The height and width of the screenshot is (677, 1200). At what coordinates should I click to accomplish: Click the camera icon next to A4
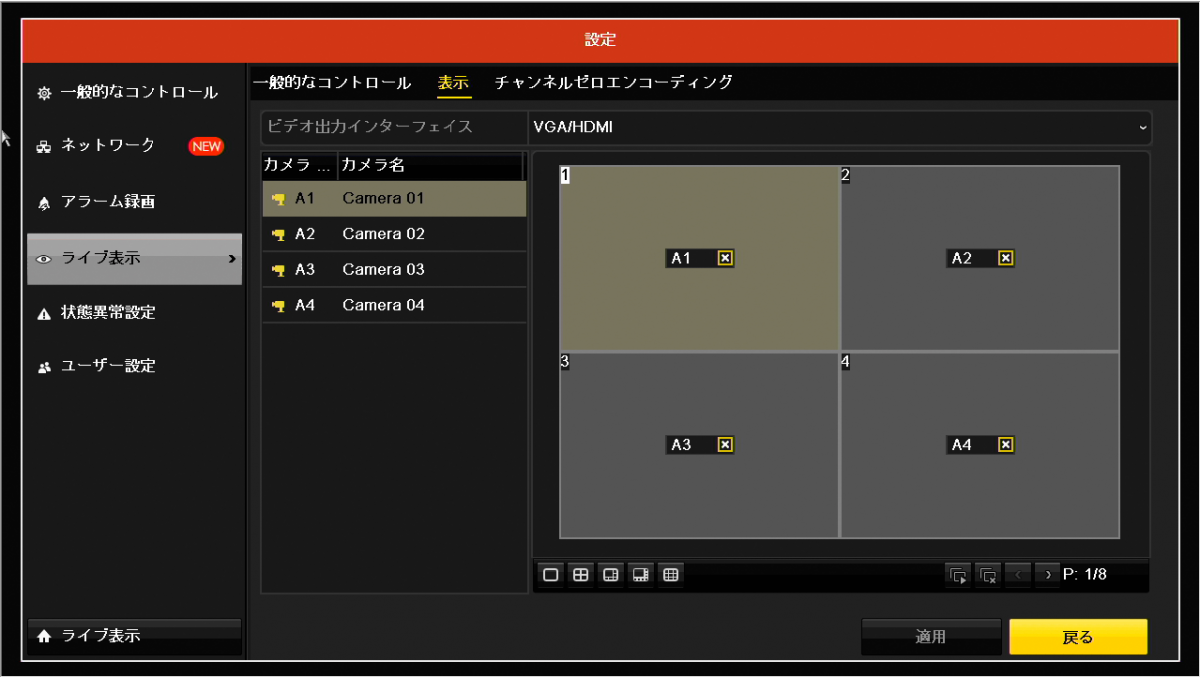point(279,306)
